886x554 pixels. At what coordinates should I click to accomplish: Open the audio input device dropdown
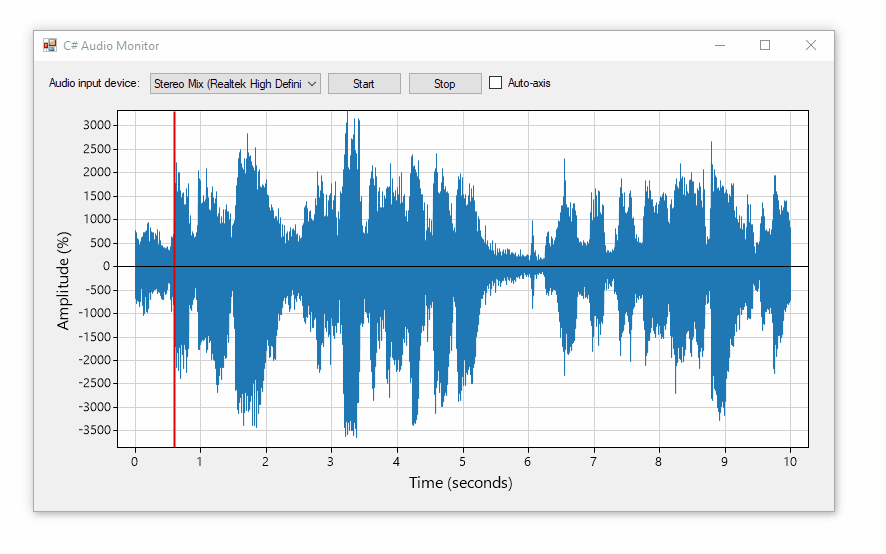(x=235, y=84)
